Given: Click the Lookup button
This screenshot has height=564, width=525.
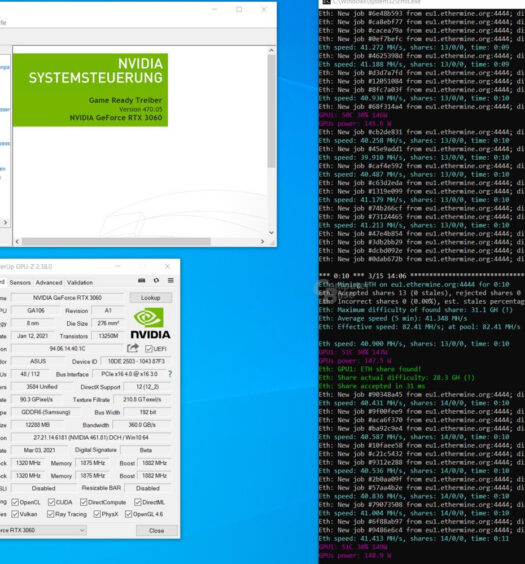Looking at the screenshot, I should point(150,298).
